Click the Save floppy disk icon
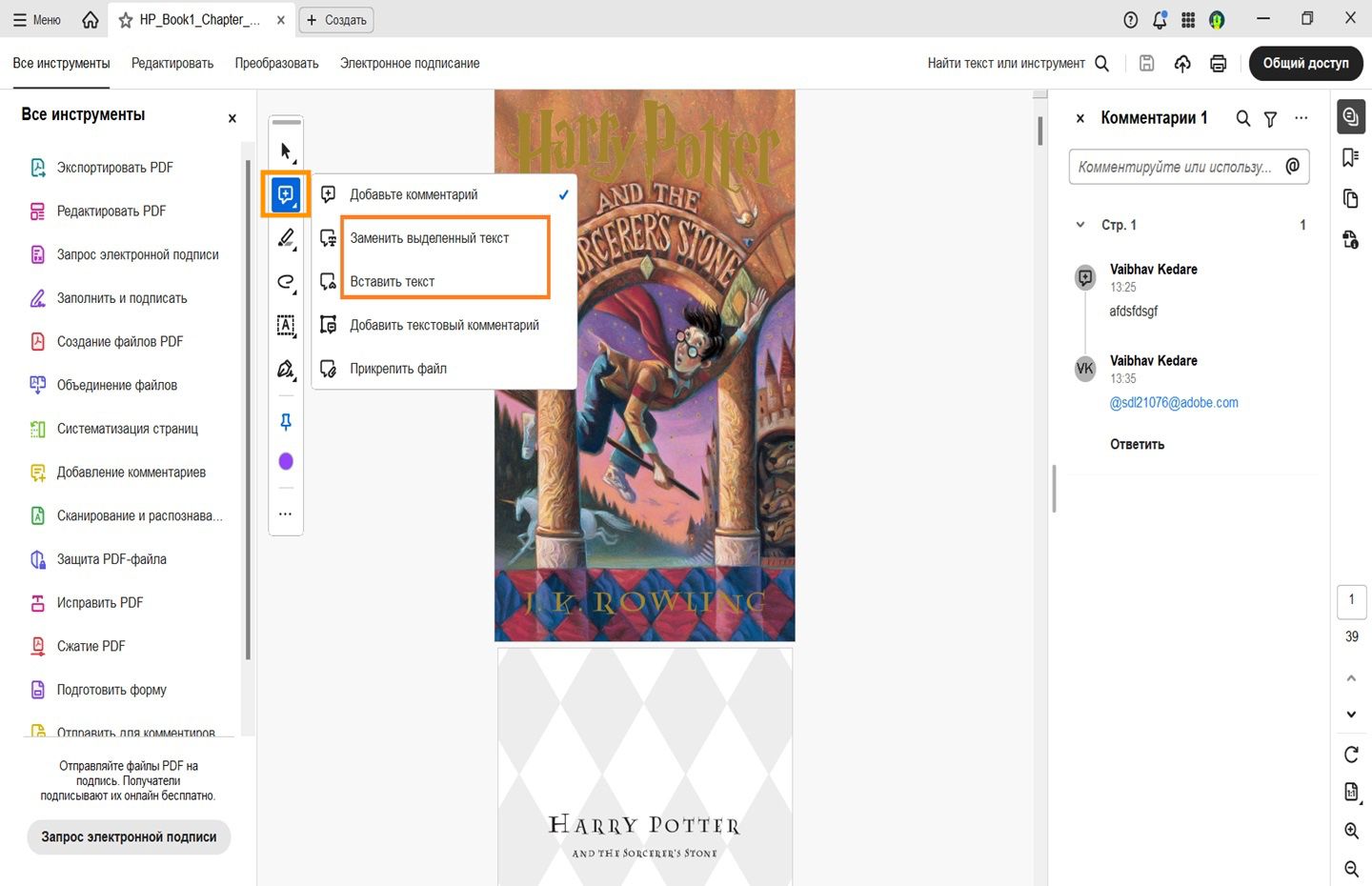Viewport: 1372px width, 886px height. coord(1147,63)
